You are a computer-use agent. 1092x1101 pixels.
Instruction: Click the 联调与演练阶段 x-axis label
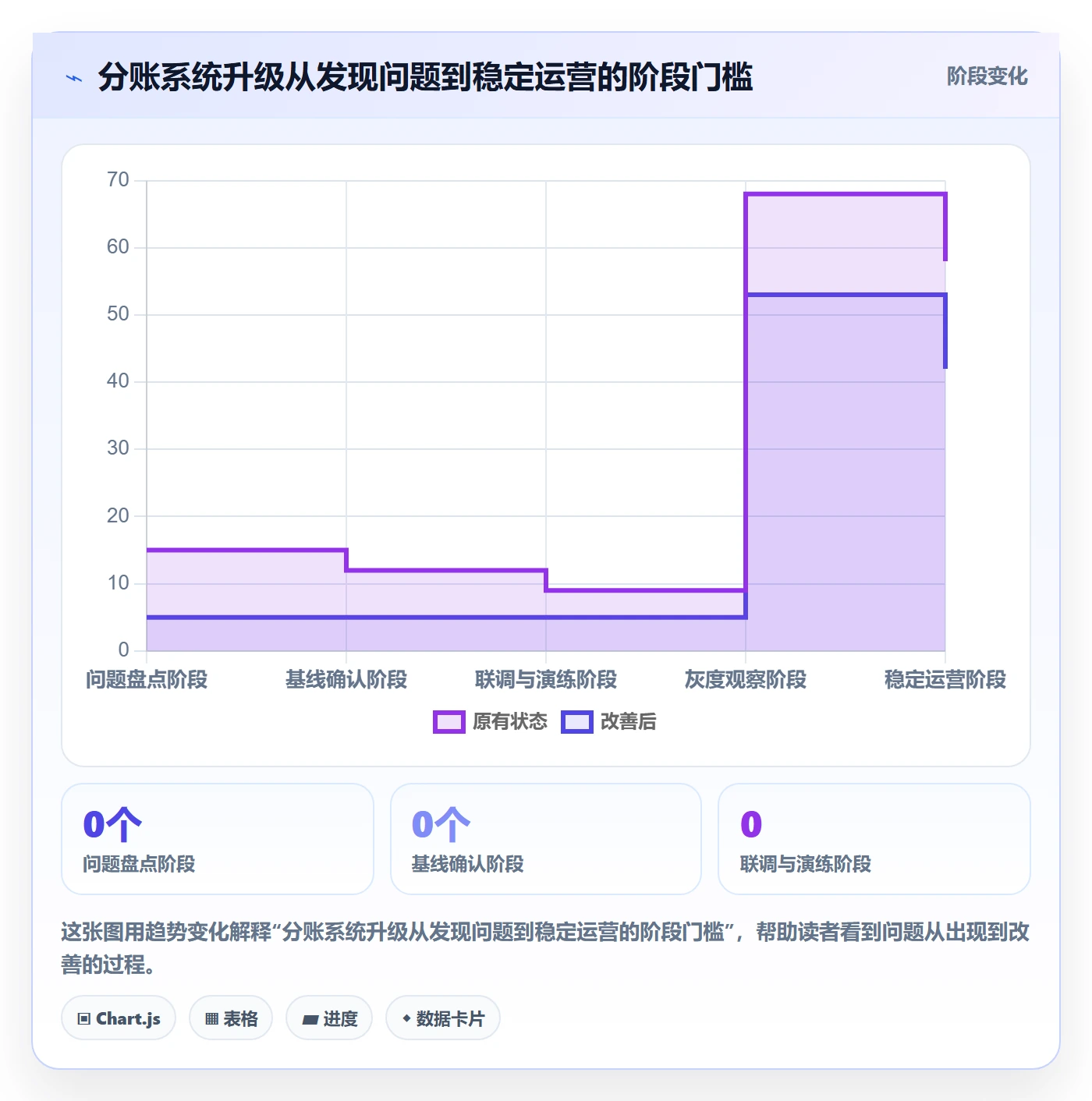tap(546, 679)
